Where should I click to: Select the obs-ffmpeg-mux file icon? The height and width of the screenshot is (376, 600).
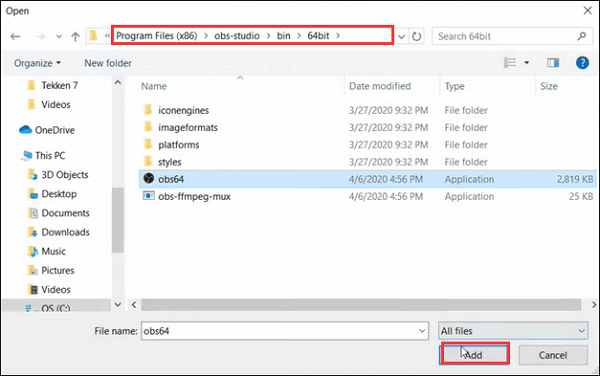coord(148,196)
